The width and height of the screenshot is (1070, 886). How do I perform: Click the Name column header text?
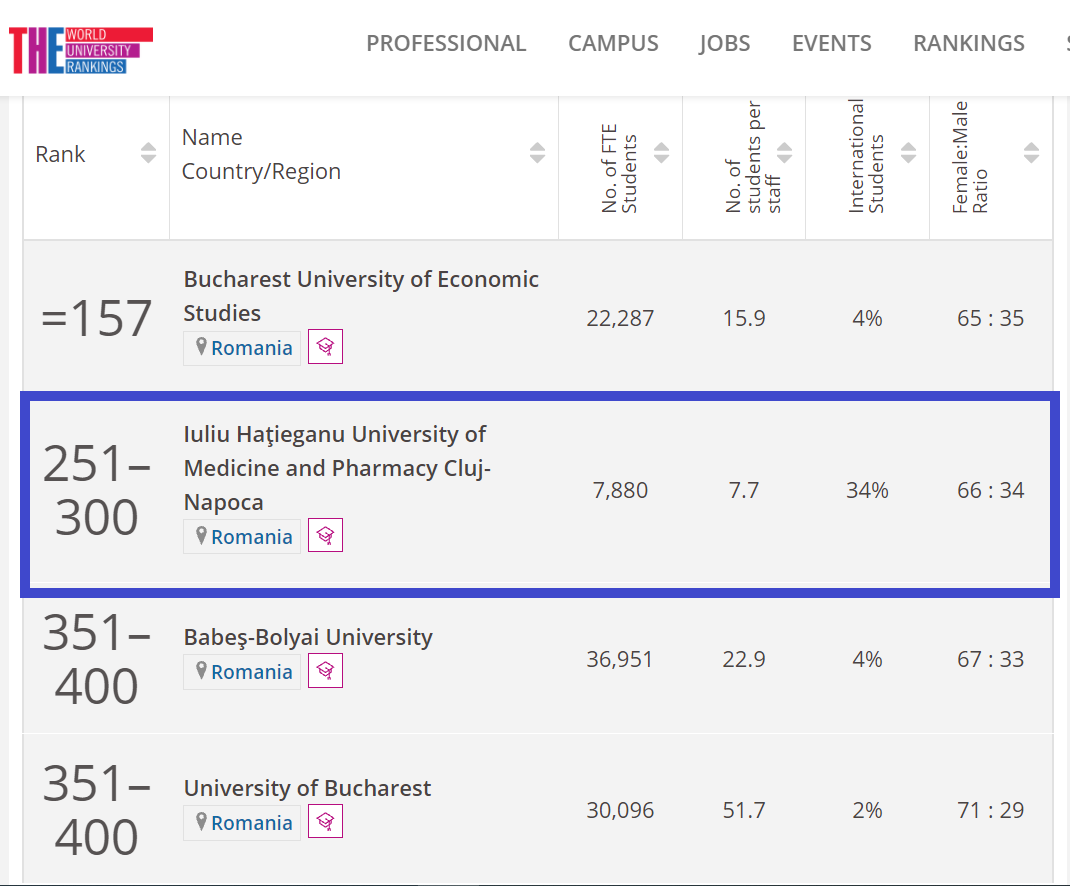[x=212, y=137]
